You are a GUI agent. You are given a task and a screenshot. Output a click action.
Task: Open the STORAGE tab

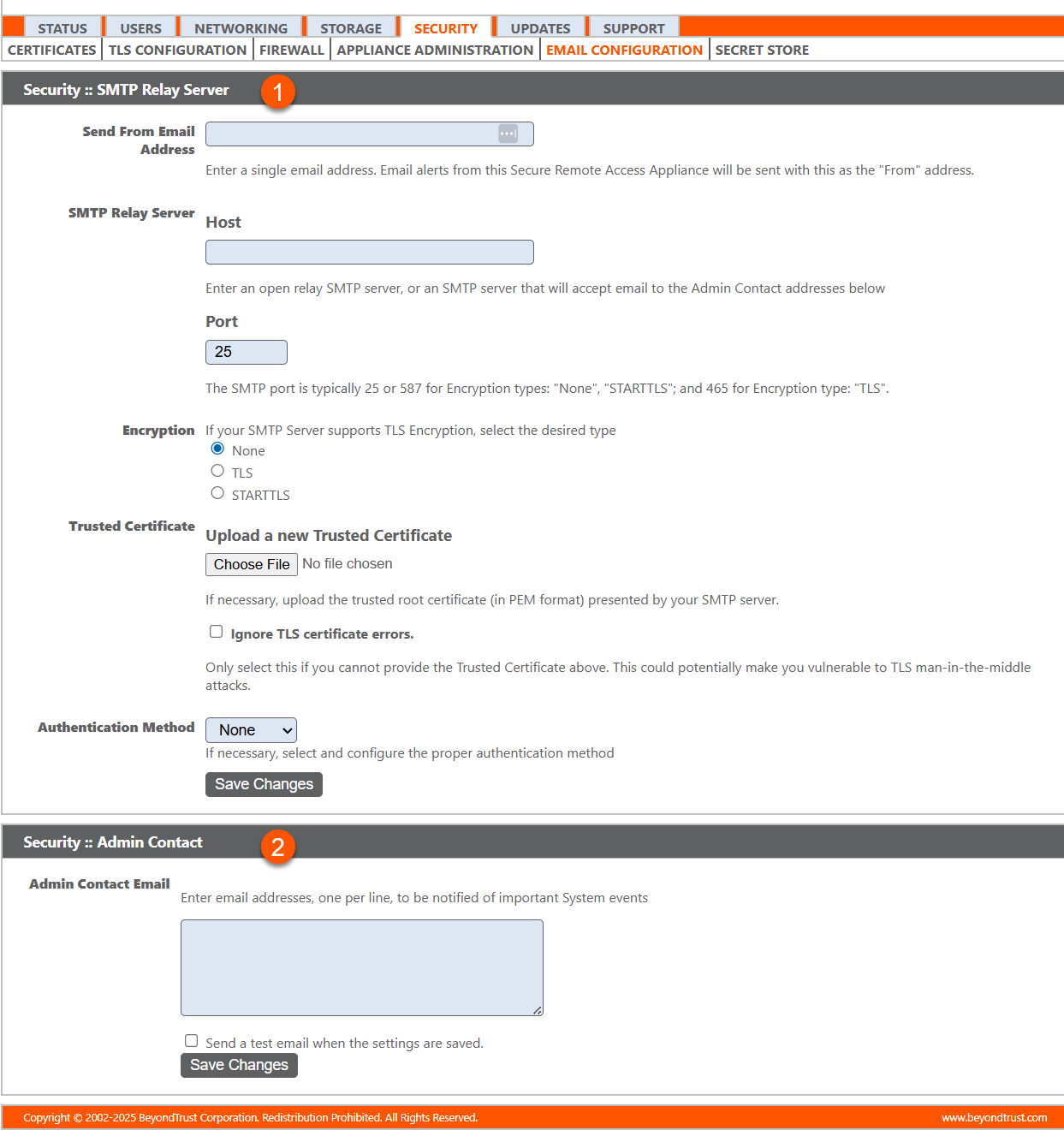coord(351,28)
